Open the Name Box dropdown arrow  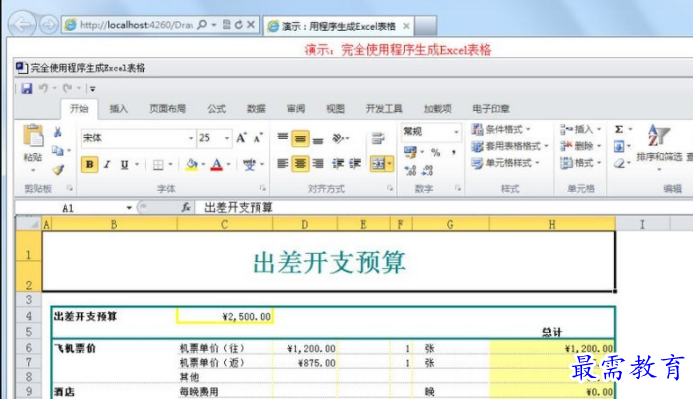tap(129, 208)
